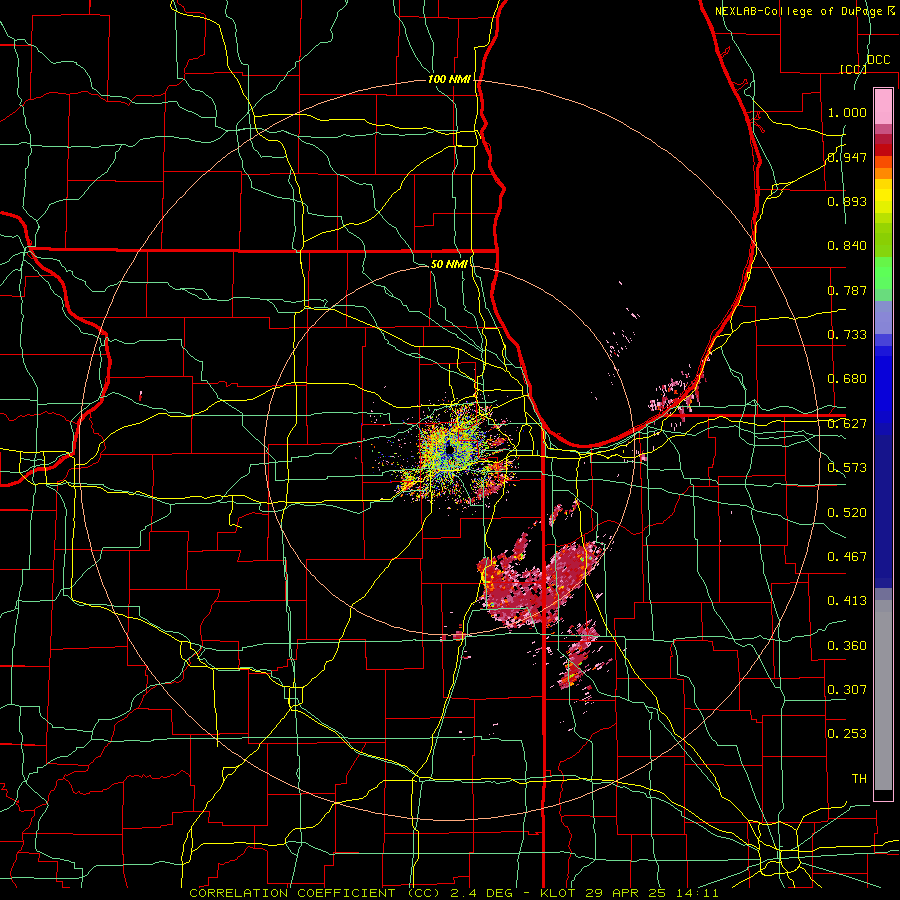Pick the lavender segment of the color bar
The width and height of the screenshot is (900, 900).
[883, 317]
